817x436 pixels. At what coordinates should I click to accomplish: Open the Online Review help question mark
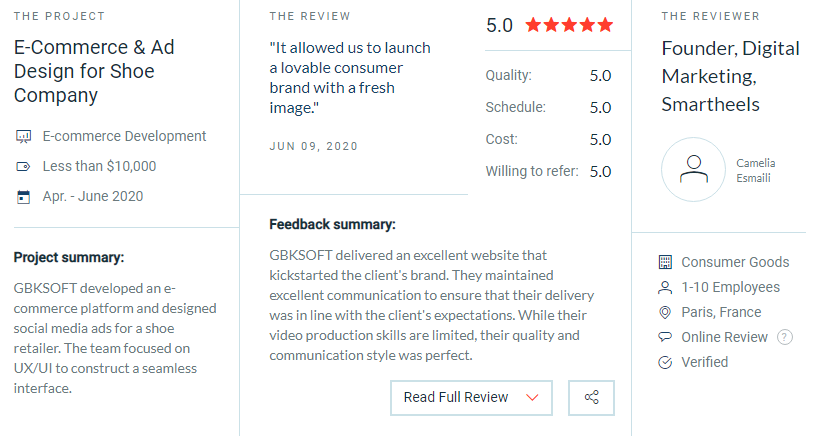click(785, 337)
